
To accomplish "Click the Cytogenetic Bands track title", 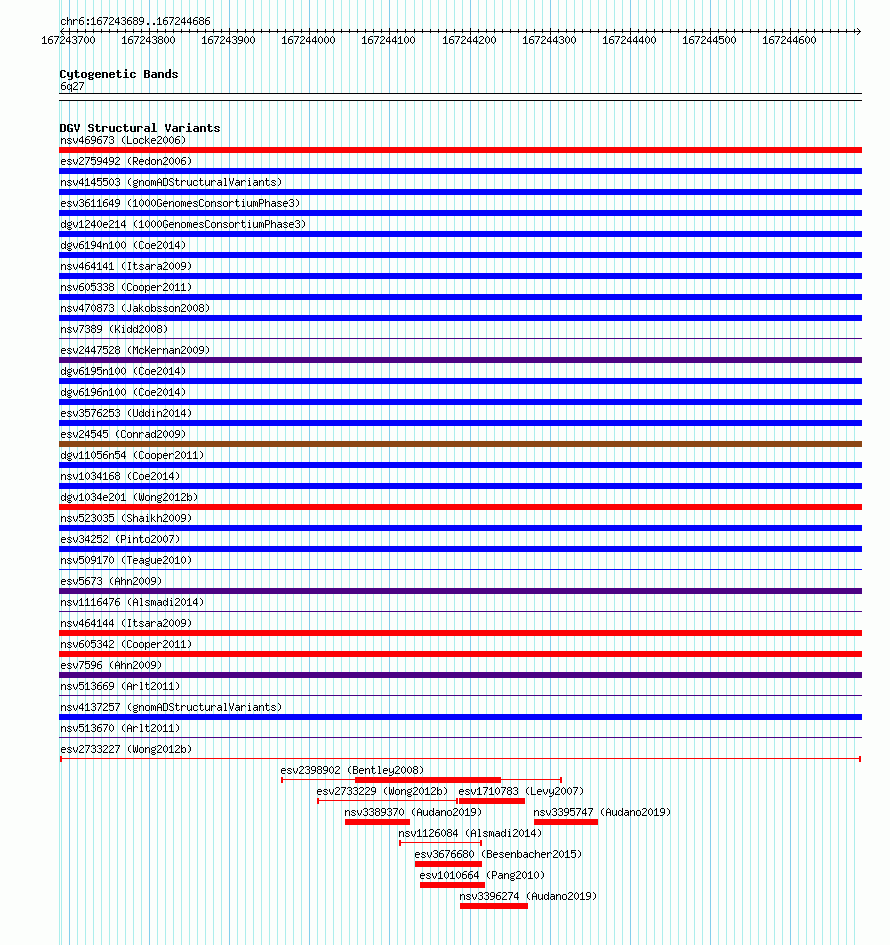I will [x=119, y=74].
